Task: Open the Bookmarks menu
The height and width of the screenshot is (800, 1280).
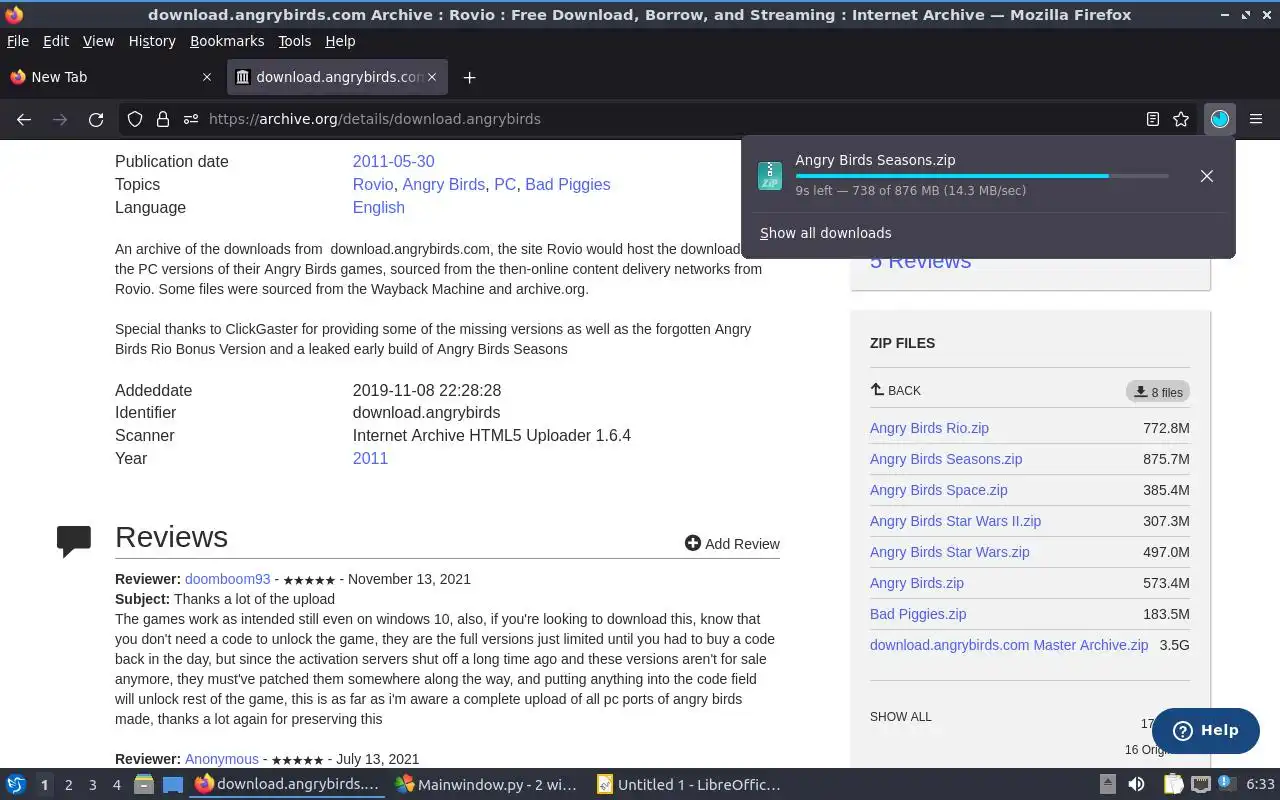Action: tap(227, 41)
